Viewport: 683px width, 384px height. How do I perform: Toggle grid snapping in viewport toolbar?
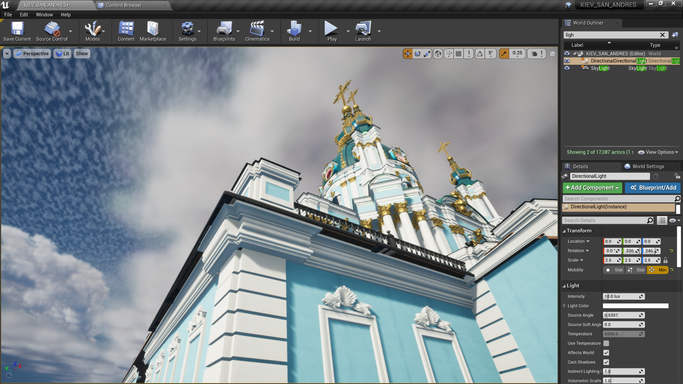(459, 54)
